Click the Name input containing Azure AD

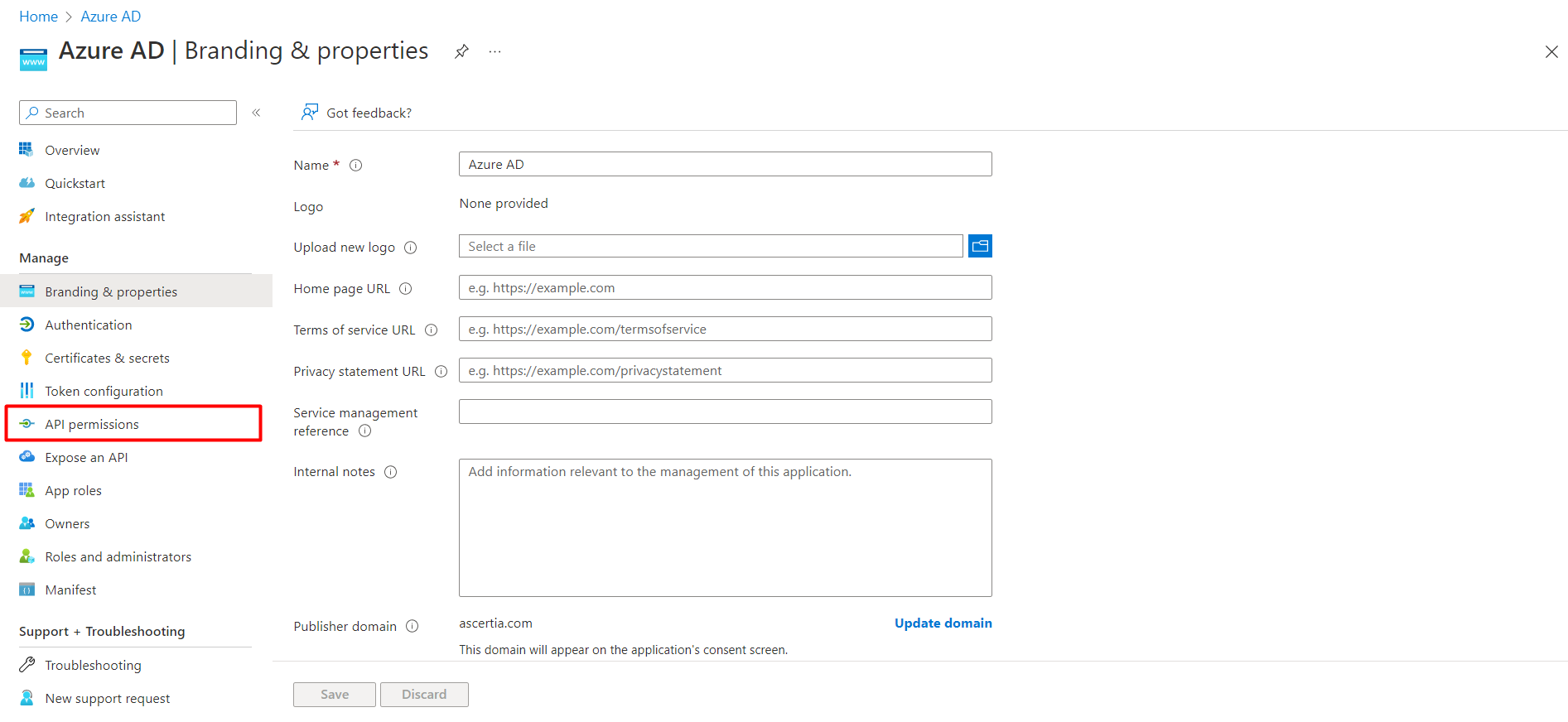pyautogui.click(x=726, y=164)
